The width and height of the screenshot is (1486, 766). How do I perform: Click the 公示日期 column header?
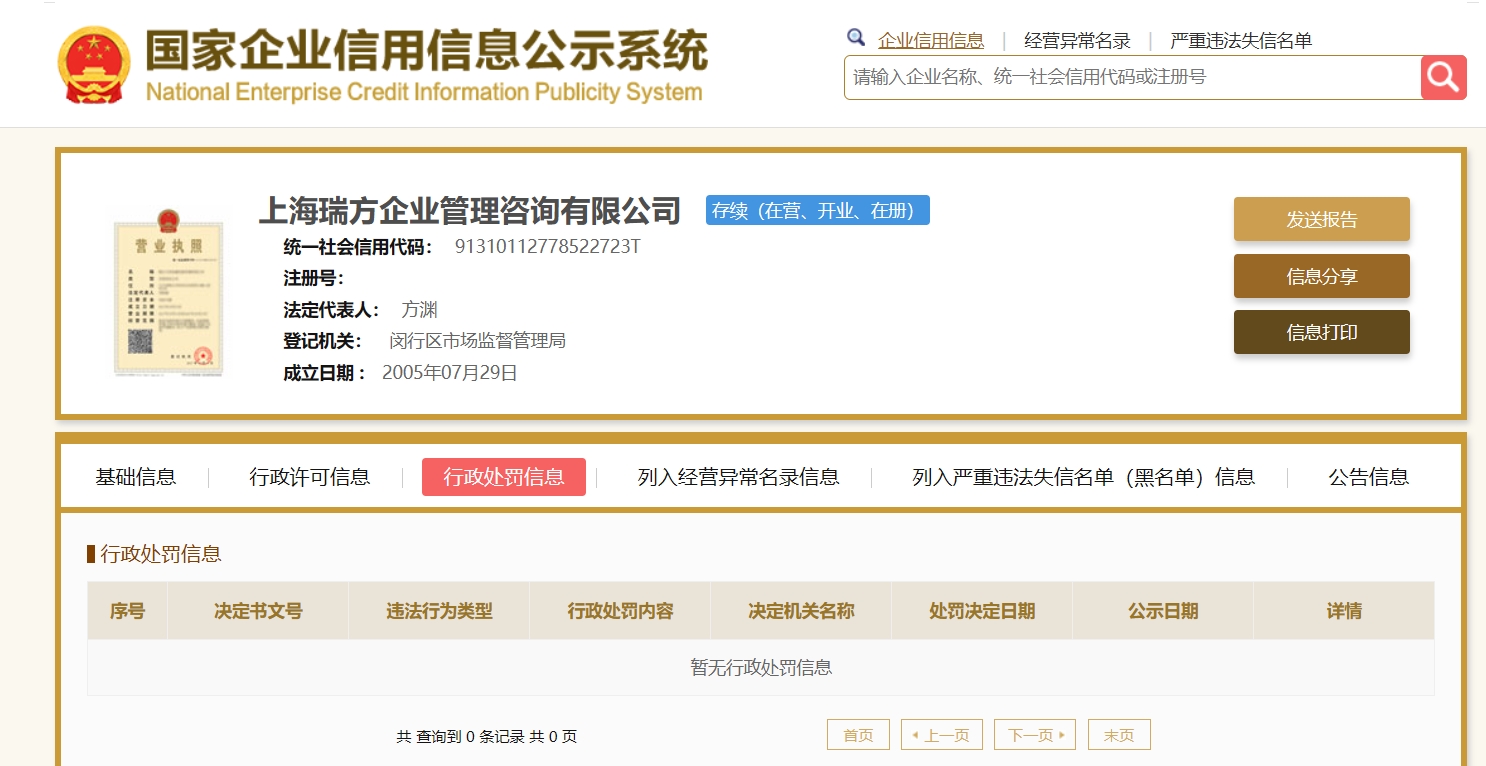[x=1163, y=611]
